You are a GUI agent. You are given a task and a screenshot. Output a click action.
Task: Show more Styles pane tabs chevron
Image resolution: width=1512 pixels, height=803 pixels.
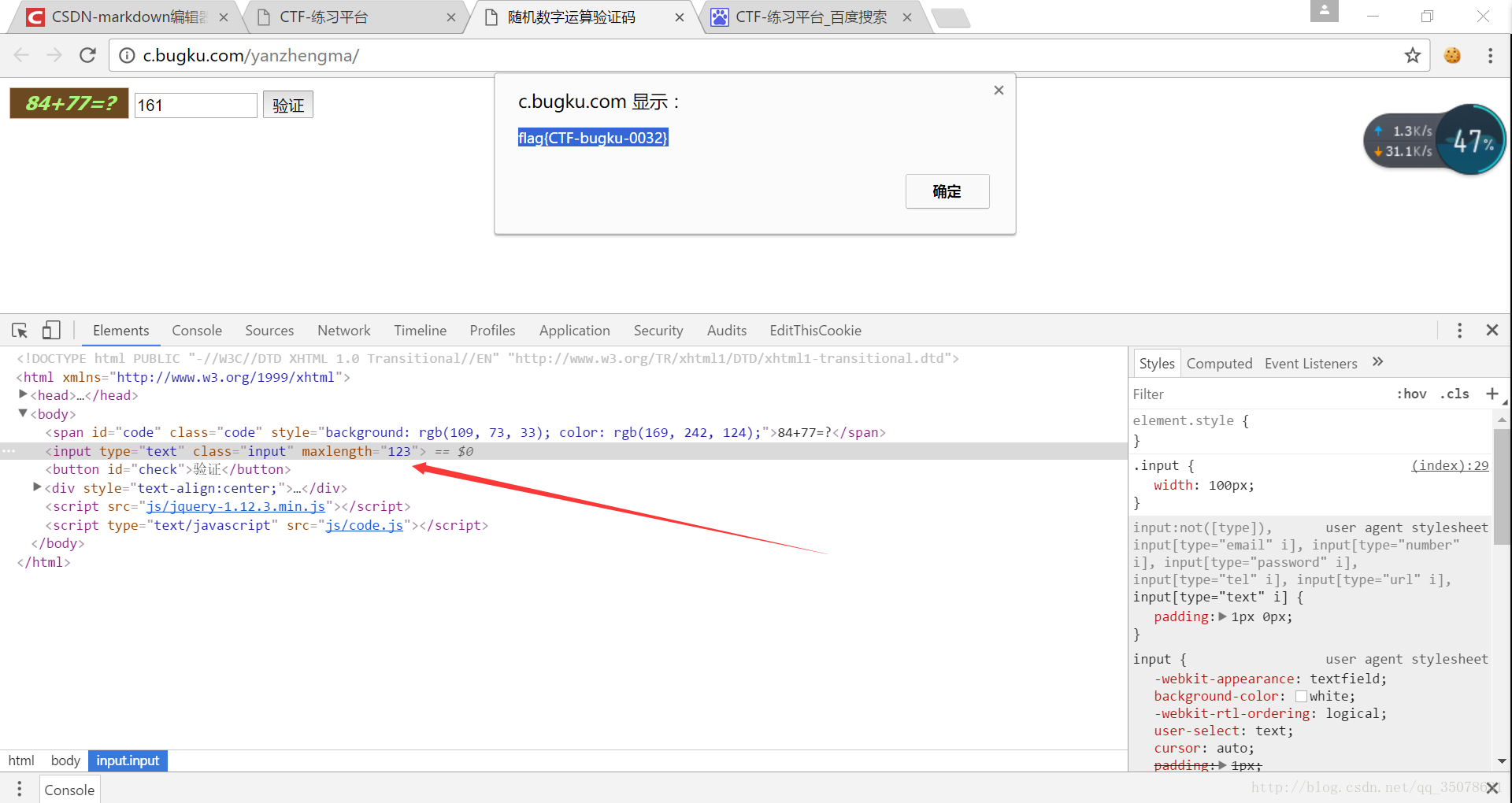pos(1377,362)
